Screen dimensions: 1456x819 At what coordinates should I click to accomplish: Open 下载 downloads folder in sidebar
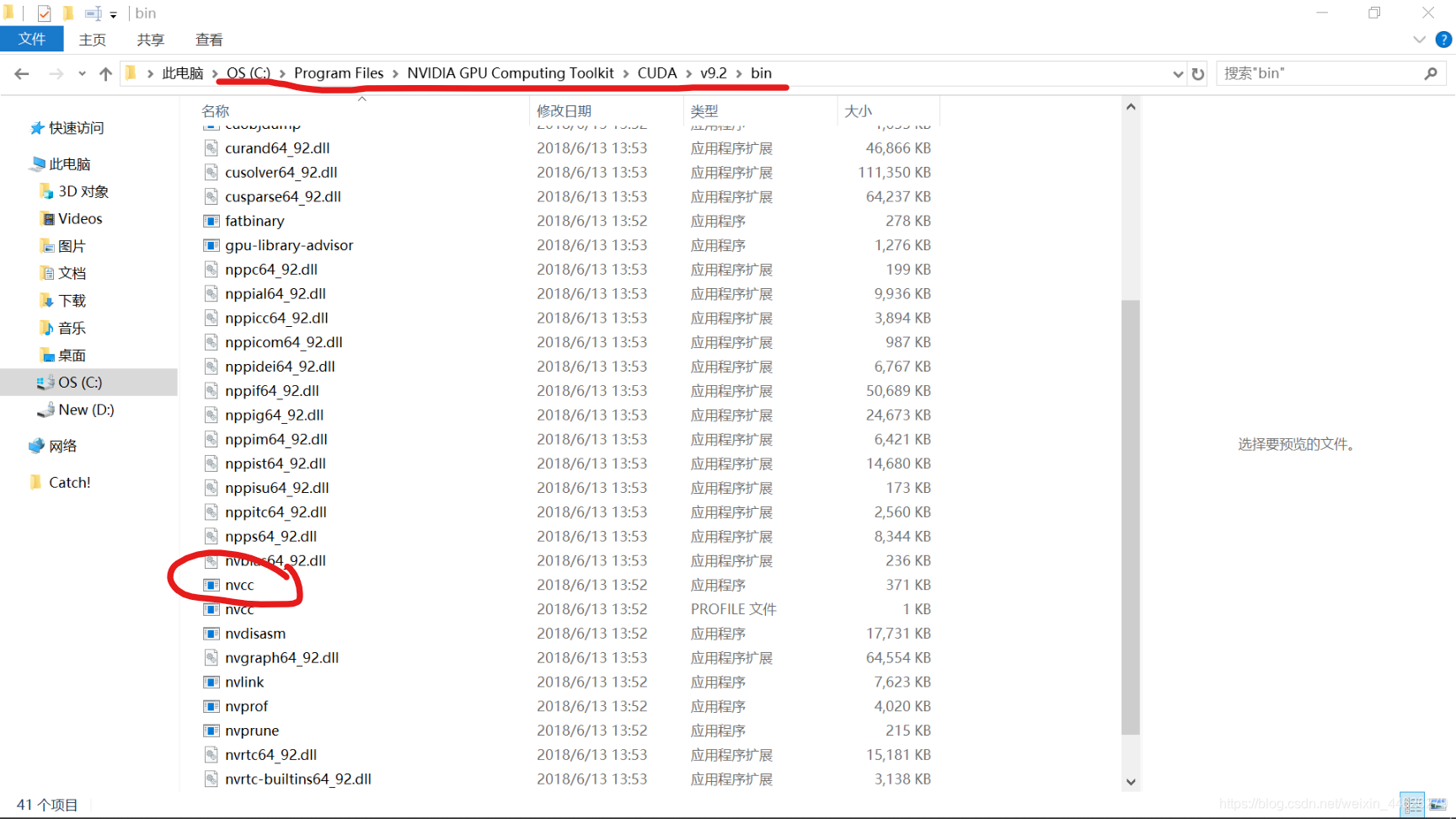62,301
